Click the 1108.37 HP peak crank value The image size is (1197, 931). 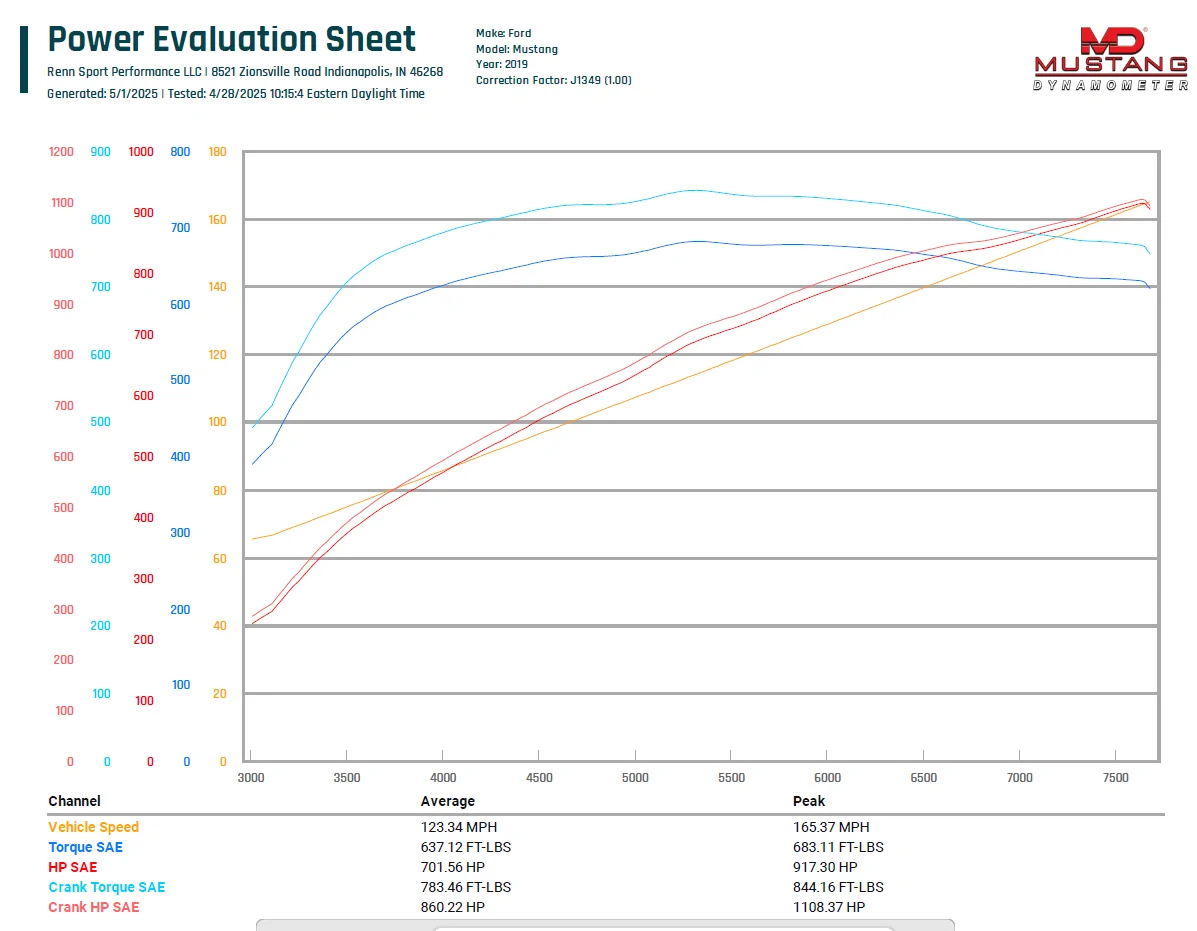829,907
